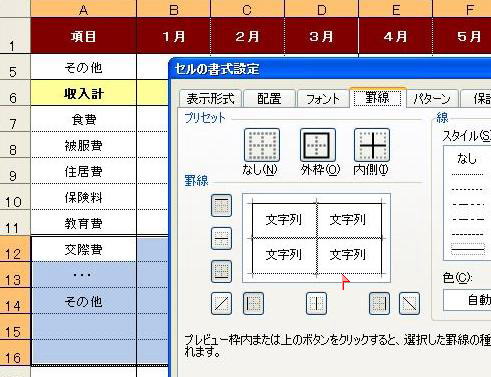Open the パターン tab

click(x=432, y=99)
